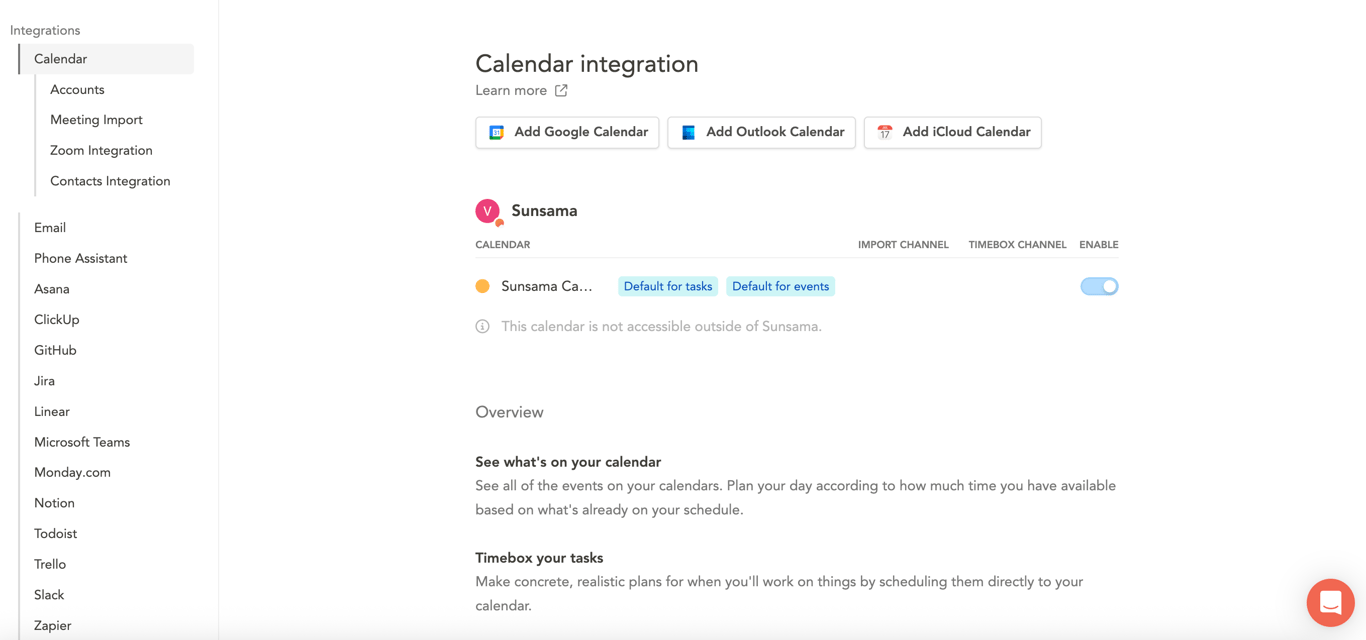Click the Google Calendar logo icon

(496, 132)
